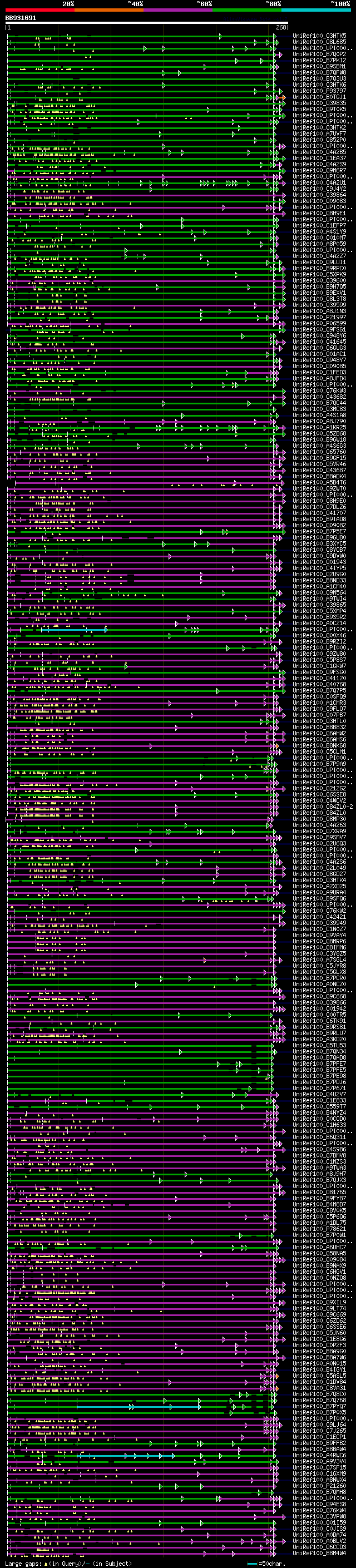Select hit label UniRef100_Q5ZB68
356x1568 pixels.
coord(319,433)
